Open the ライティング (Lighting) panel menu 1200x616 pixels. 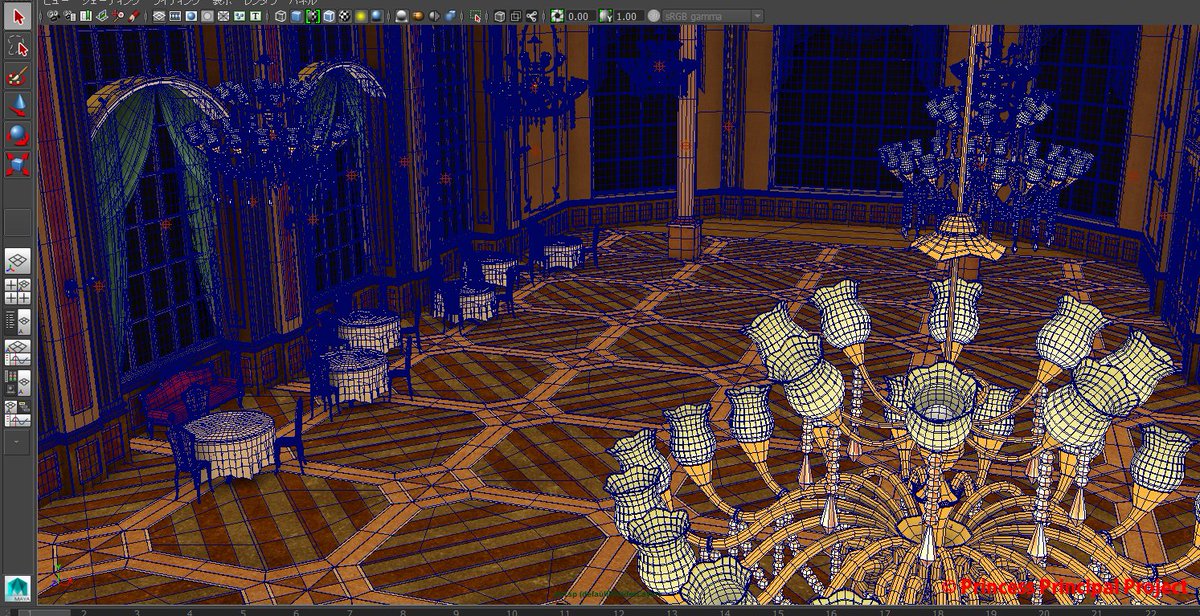(178, 3)
